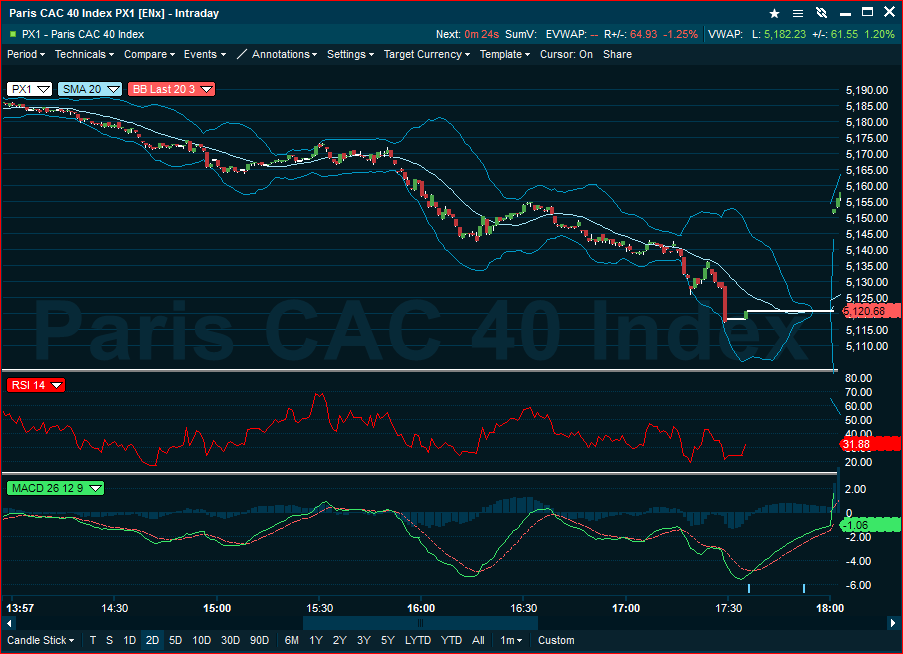Open the Compare menu
Image resolution: width=903 pixels, height=654 pixels.
[149, 54]
